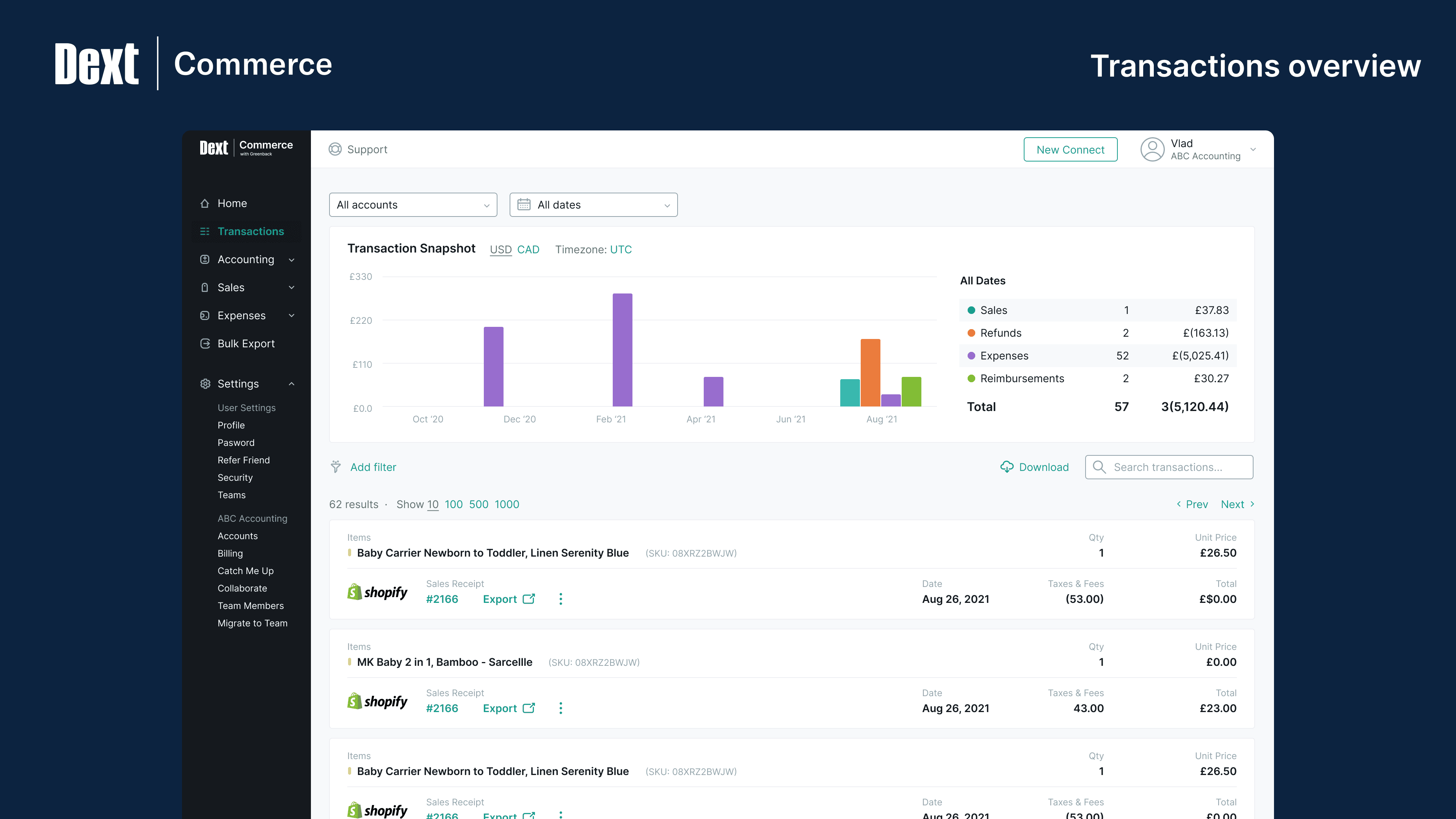Screen dimensions: 1456x819
Task: Click the Bulk Export icon
Action: tap(205, 344)
